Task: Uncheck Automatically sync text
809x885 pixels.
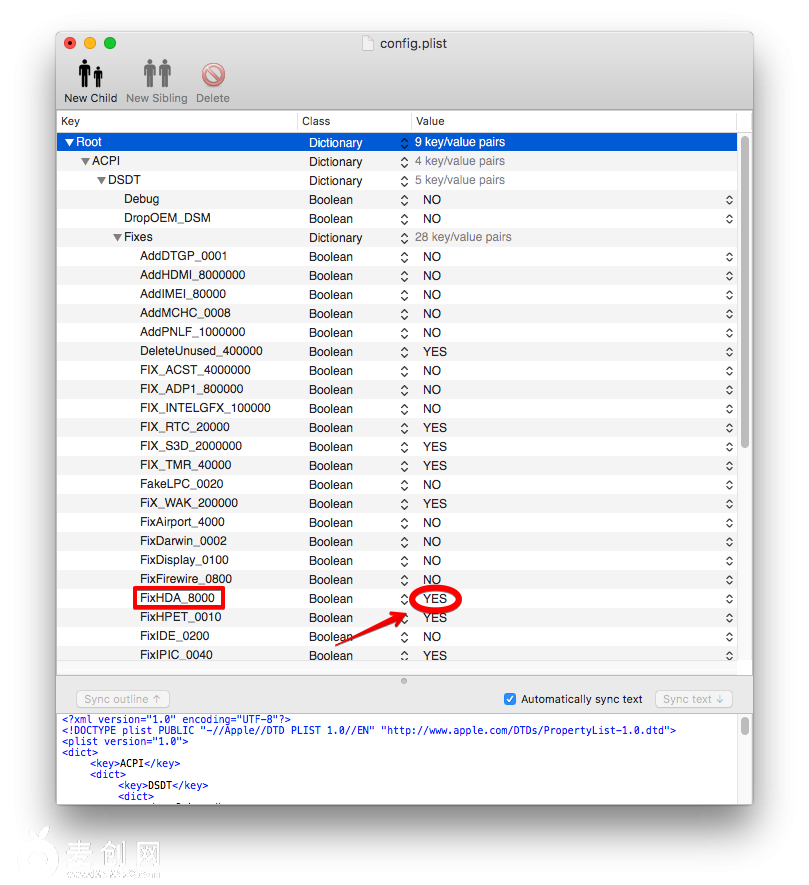Action: pyautogui.click(x=510, y=699)
